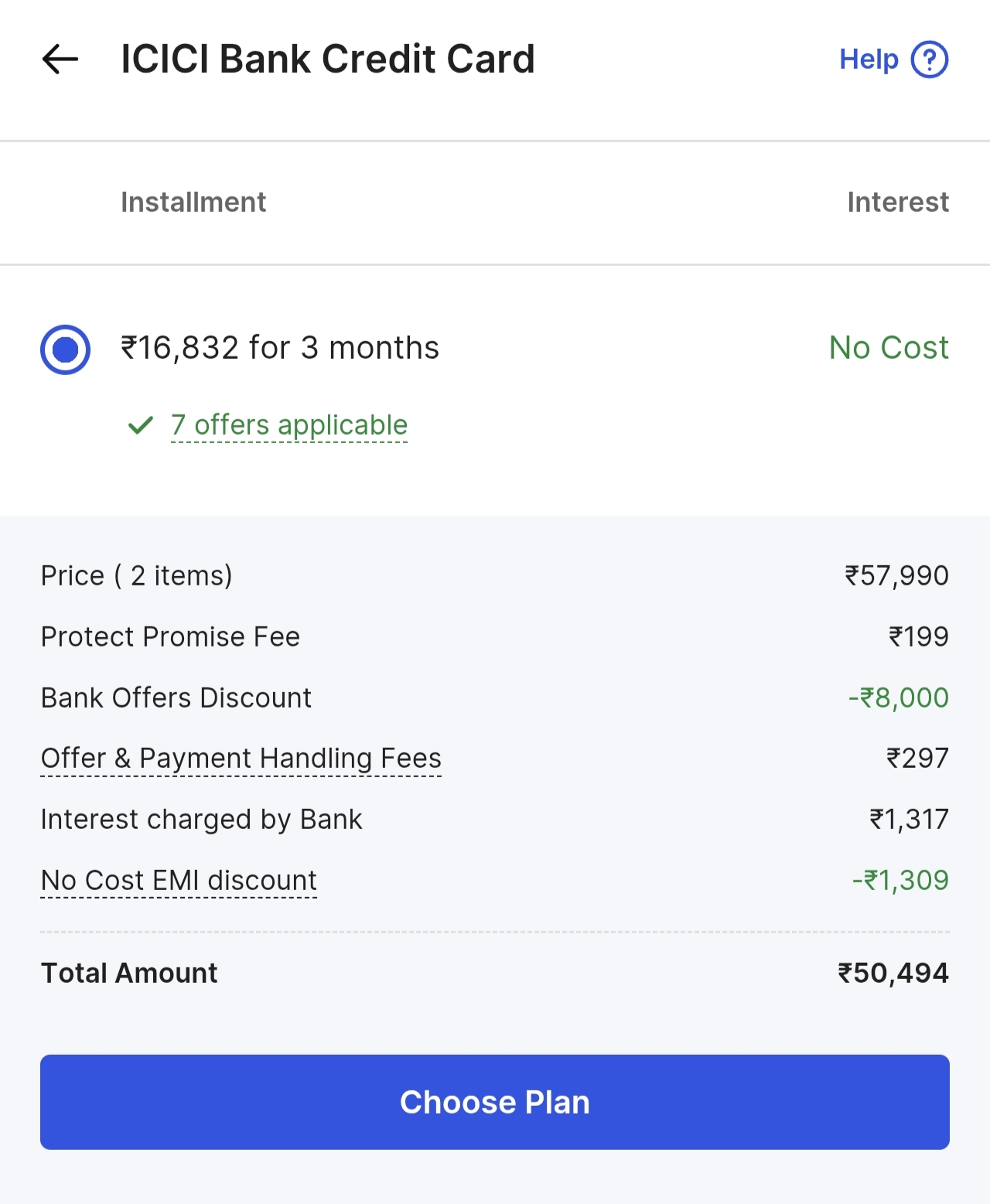Tap the green No Cost label

tap(888, 348)
